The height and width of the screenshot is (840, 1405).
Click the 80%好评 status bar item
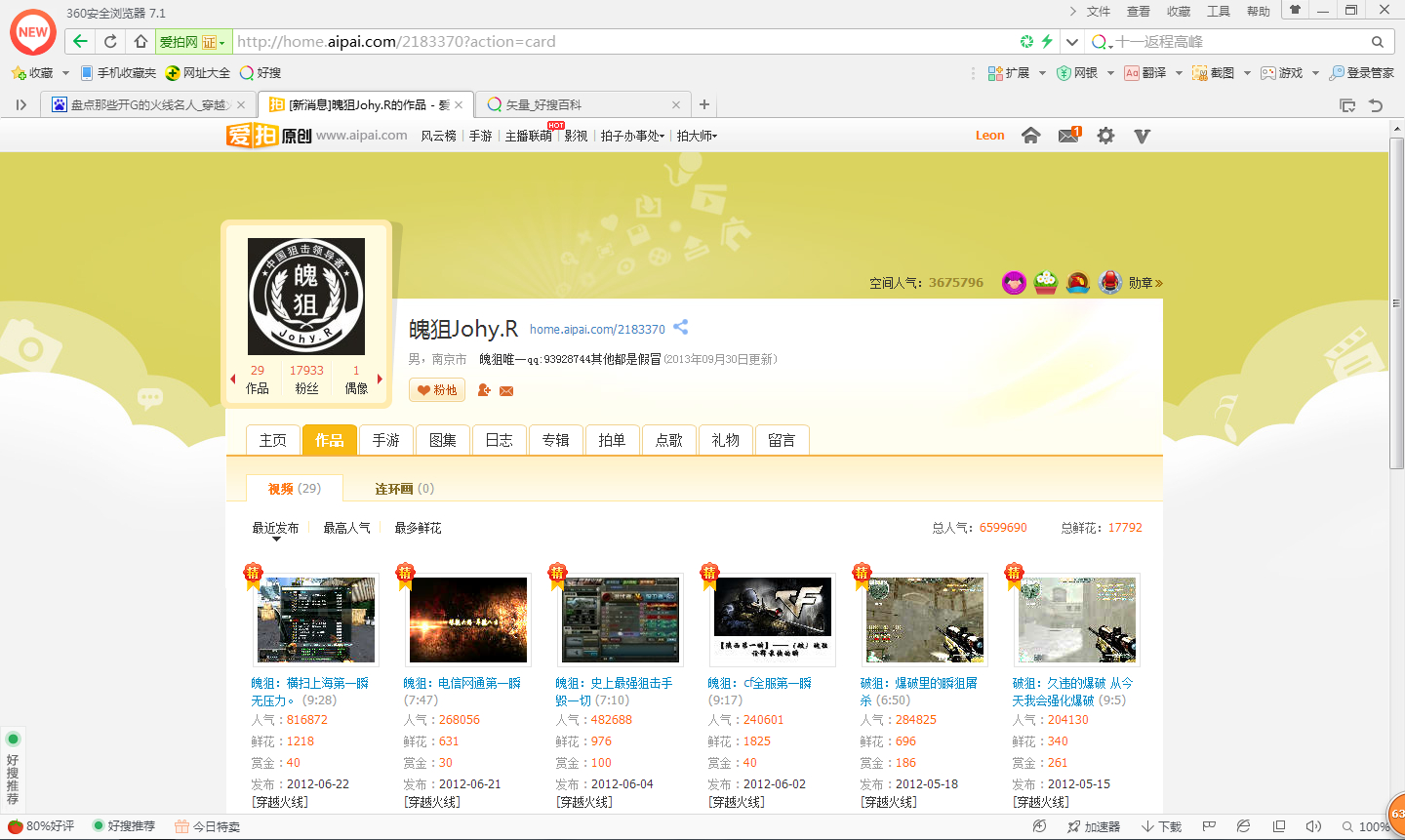pos(42,826)
